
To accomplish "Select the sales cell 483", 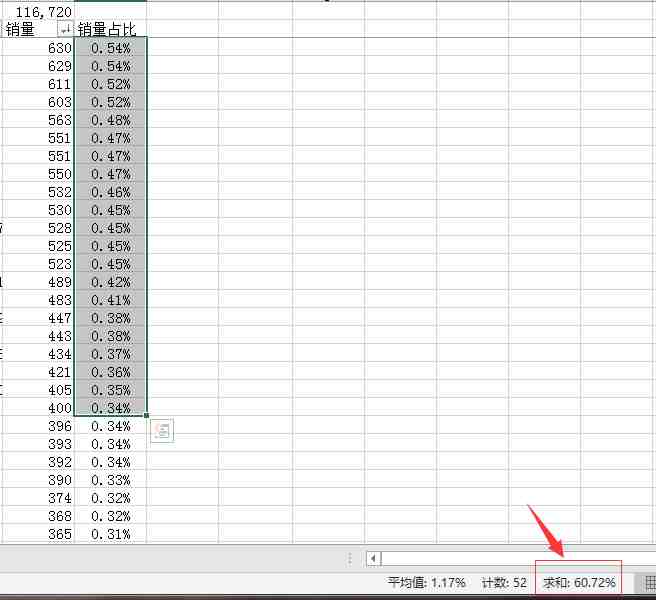I will point(38,300).
